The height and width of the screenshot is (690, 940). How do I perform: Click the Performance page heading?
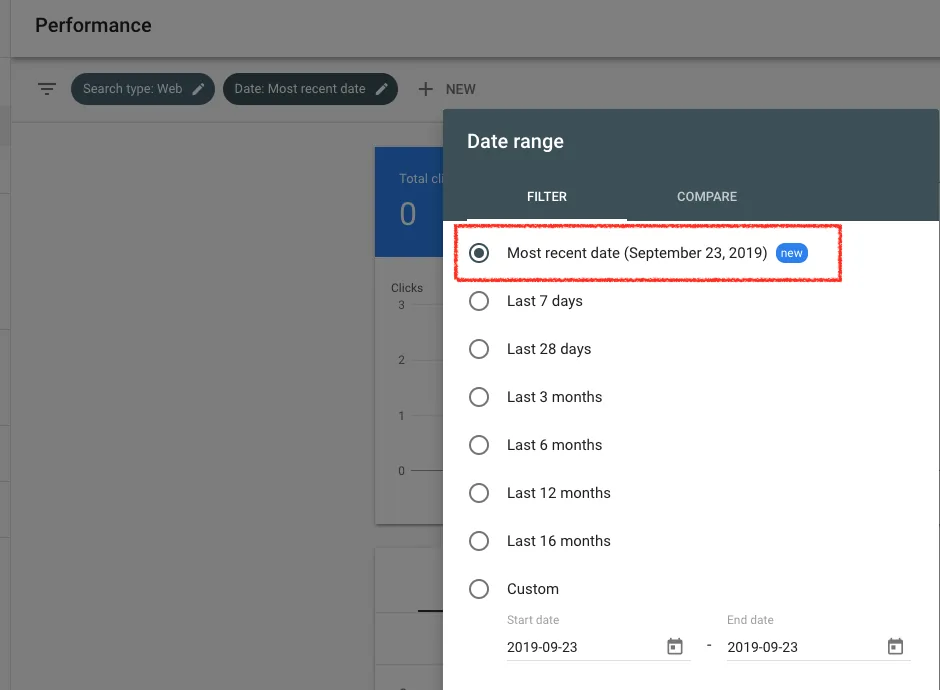[94, 25]
